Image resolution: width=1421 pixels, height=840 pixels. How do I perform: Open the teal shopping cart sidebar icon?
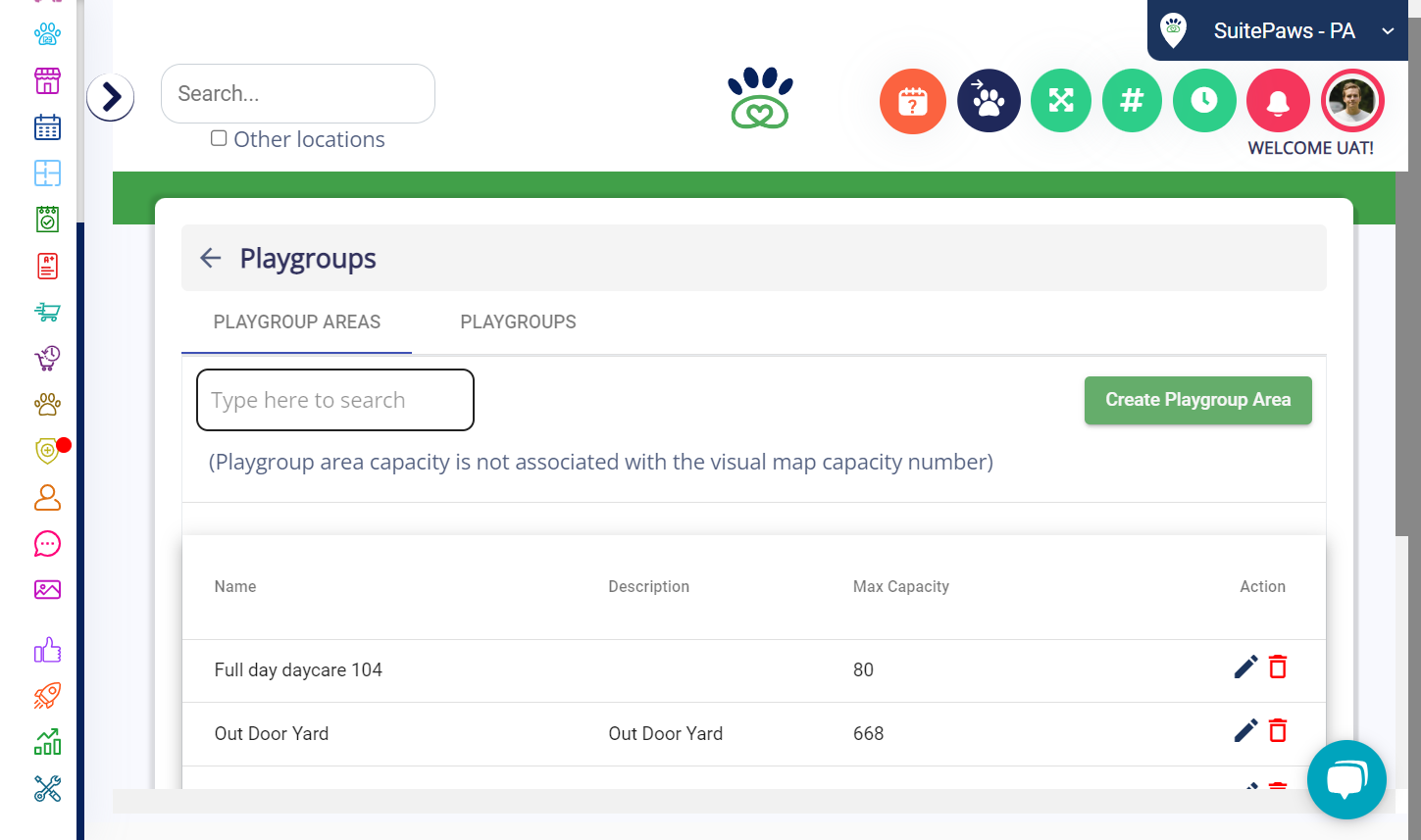tap(47, 312)
